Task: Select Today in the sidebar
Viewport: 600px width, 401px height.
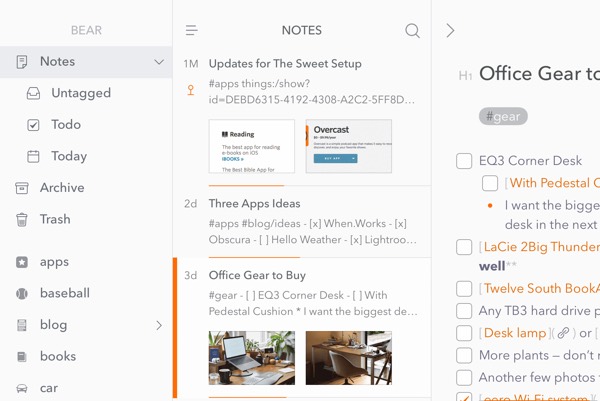Action: point(69,156)
